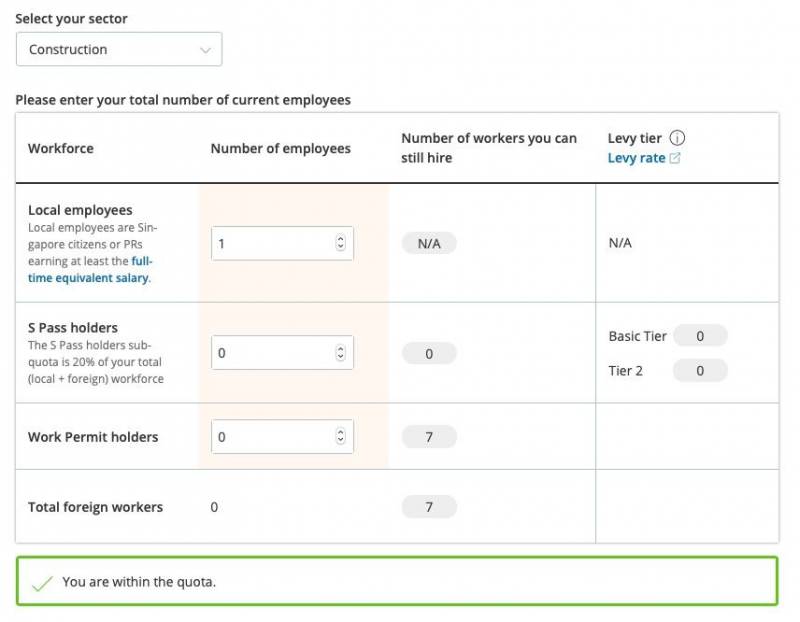Click the Levy tier info icon

click(x=677, y=138)
